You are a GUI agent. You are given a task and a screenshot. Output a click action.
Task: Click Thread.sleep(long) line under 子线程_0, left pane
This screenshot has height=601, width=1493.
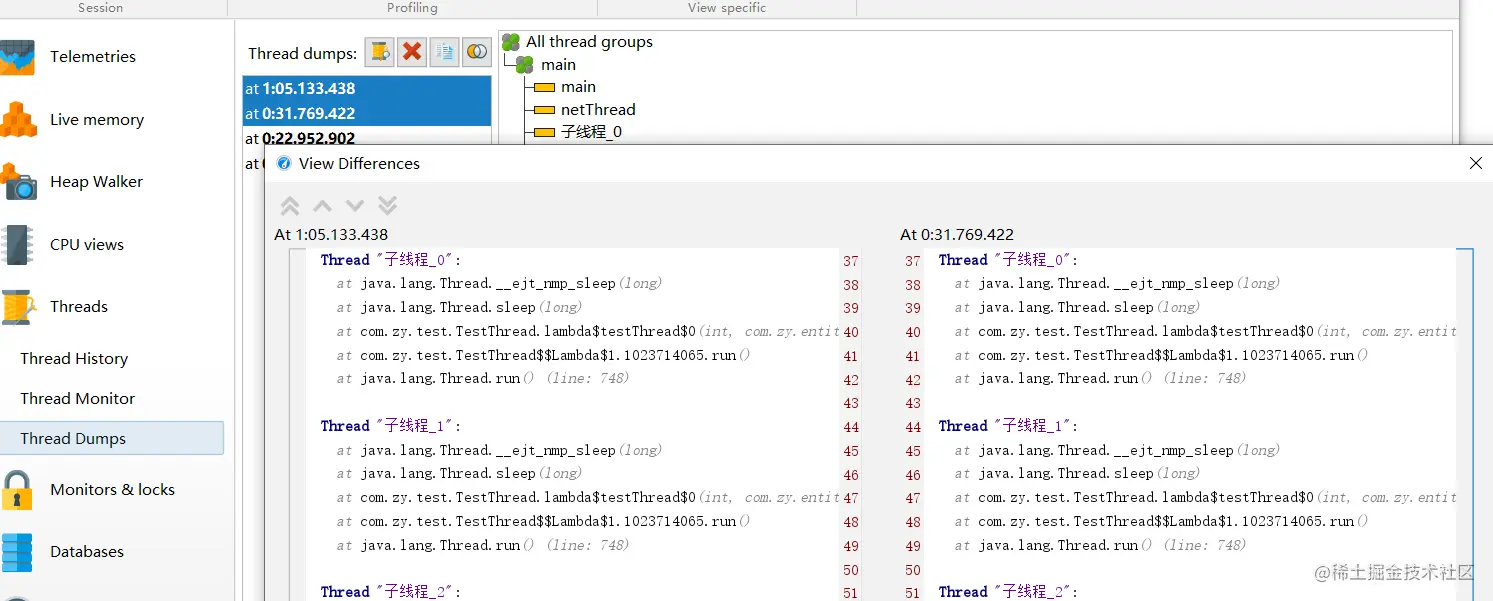point(459,308)
